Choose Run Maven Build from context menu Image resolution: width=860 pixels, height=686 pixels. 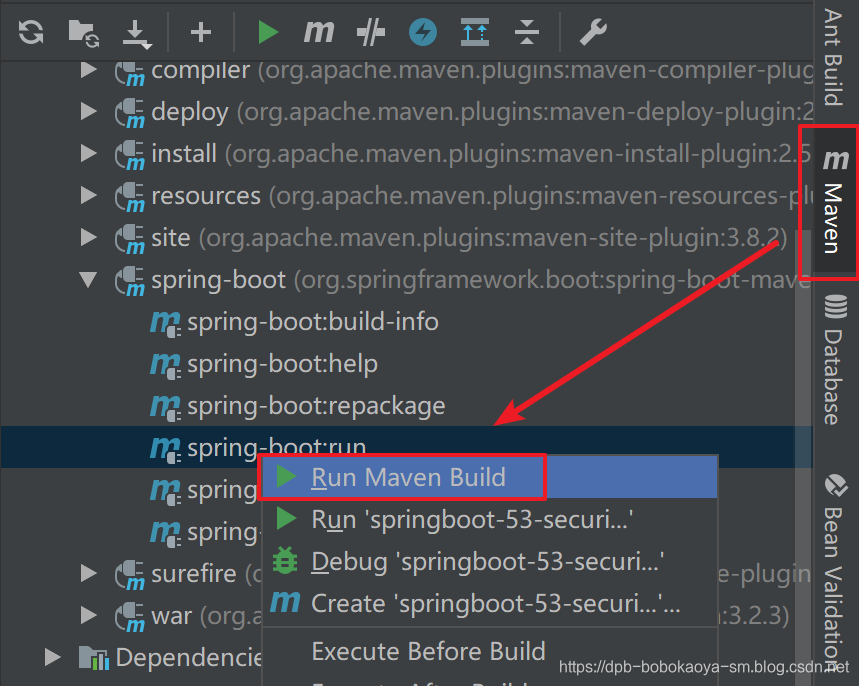(x=490, y=477)
